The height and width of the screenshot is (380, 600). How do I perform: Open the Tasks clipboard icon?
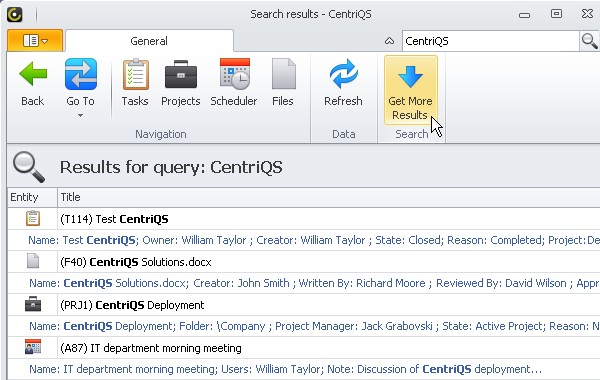click(x=135, y=74)
